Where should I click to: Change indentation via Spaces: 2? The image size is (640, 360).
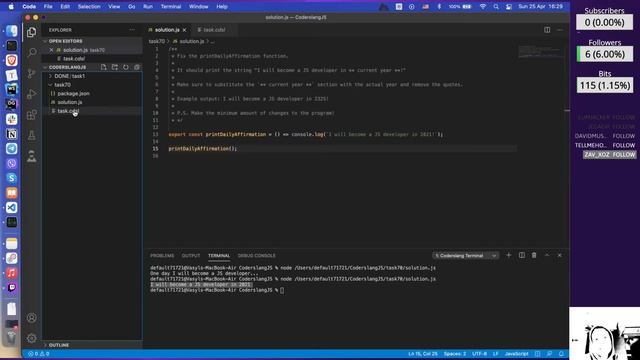point(455,354)
